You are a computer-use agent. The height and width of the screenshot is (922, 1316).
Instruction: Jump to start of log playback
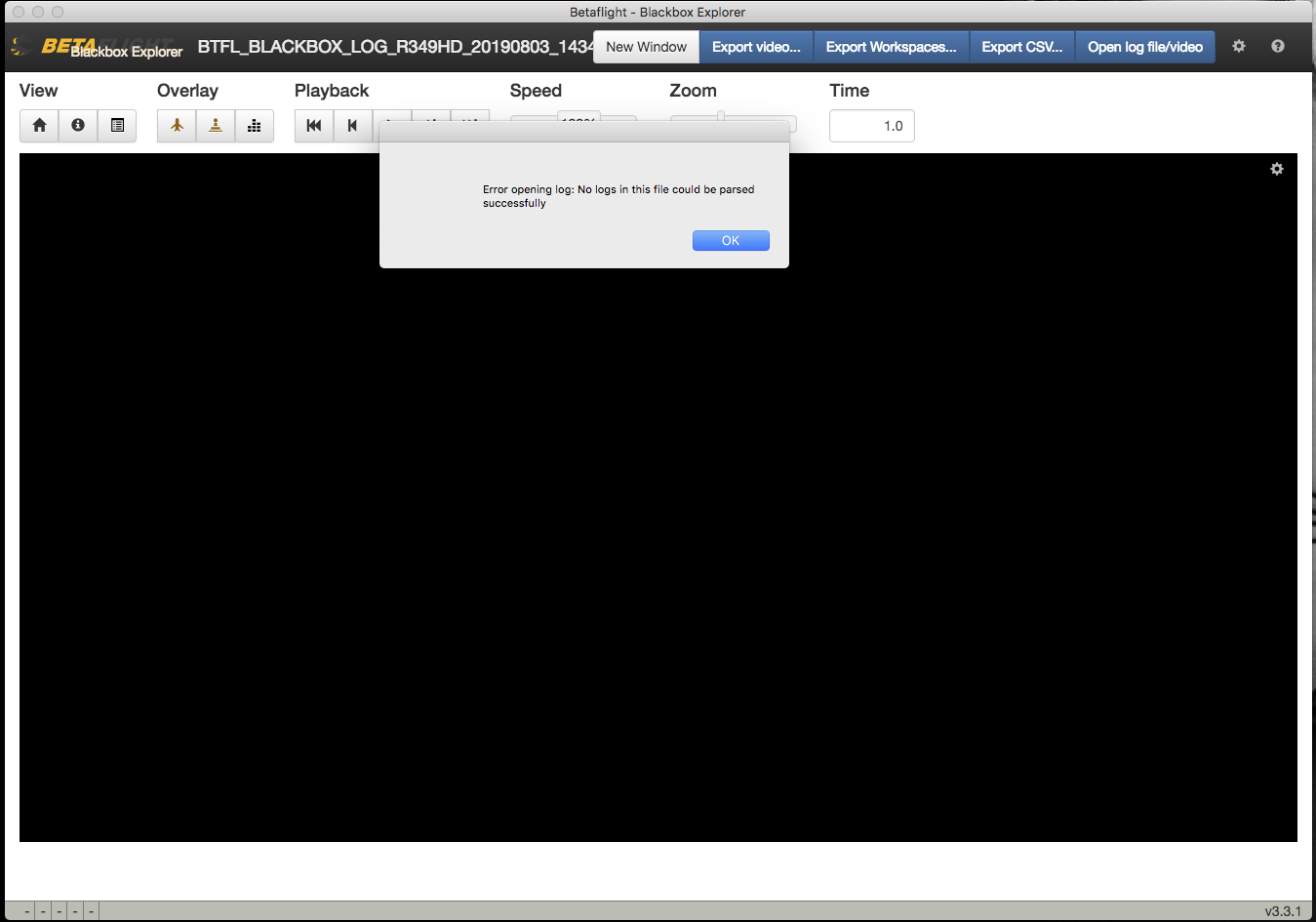tap(313, 125)
